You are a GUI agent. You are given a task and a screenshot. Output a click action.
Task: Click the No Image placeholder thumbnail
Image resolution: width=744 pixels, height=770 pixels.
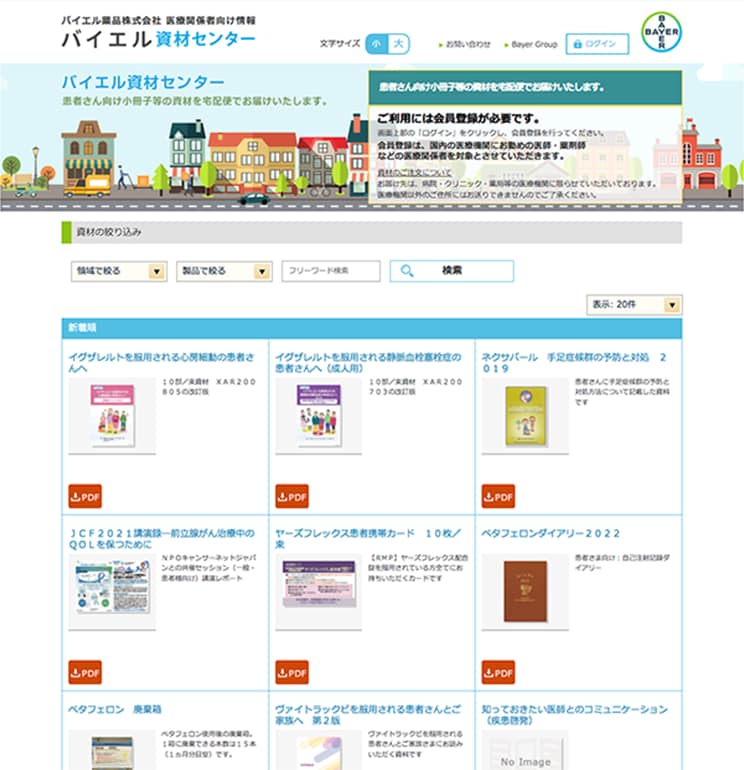[525, 750]
